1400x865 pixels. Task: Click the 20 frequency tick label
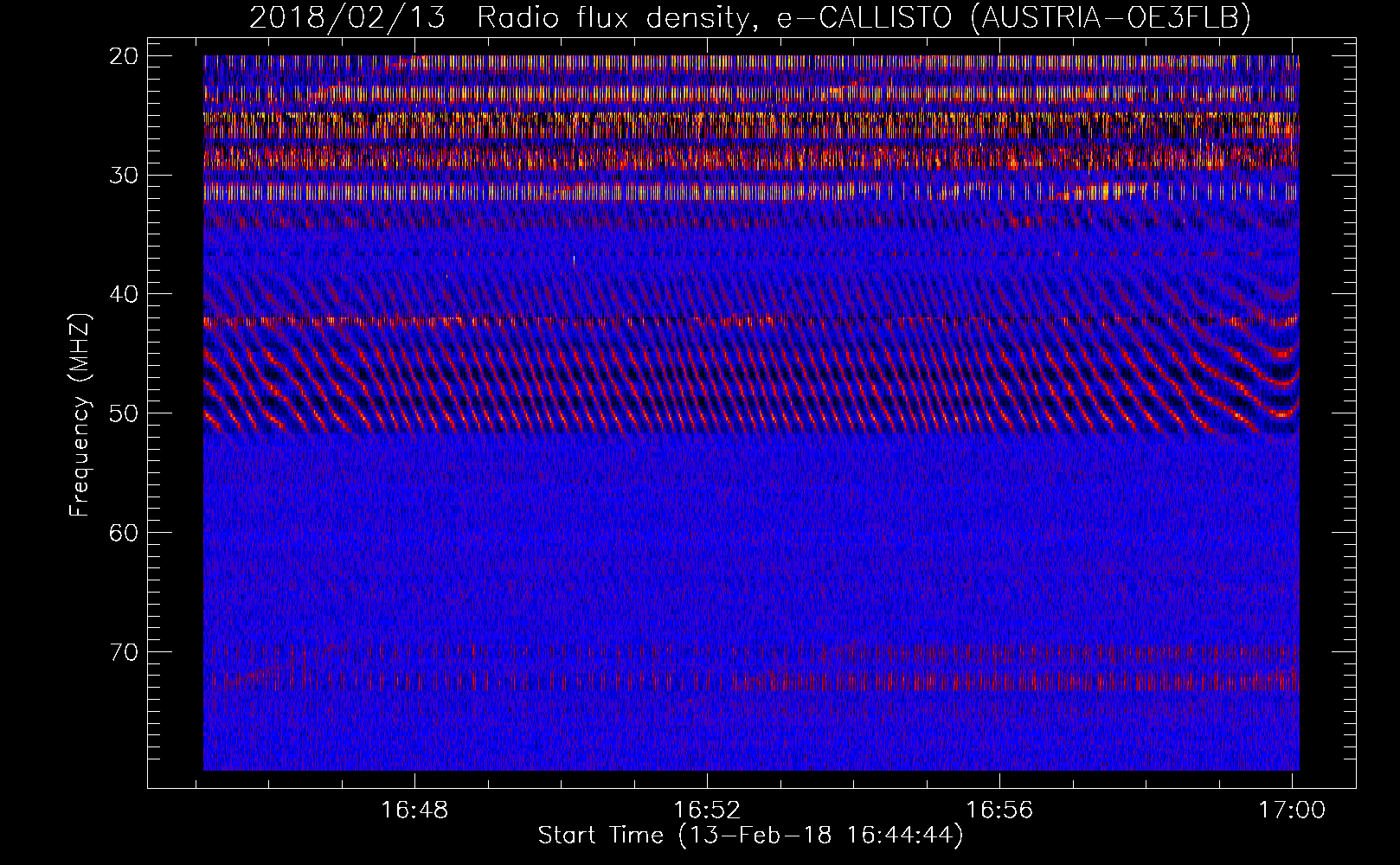click(124, 56)
